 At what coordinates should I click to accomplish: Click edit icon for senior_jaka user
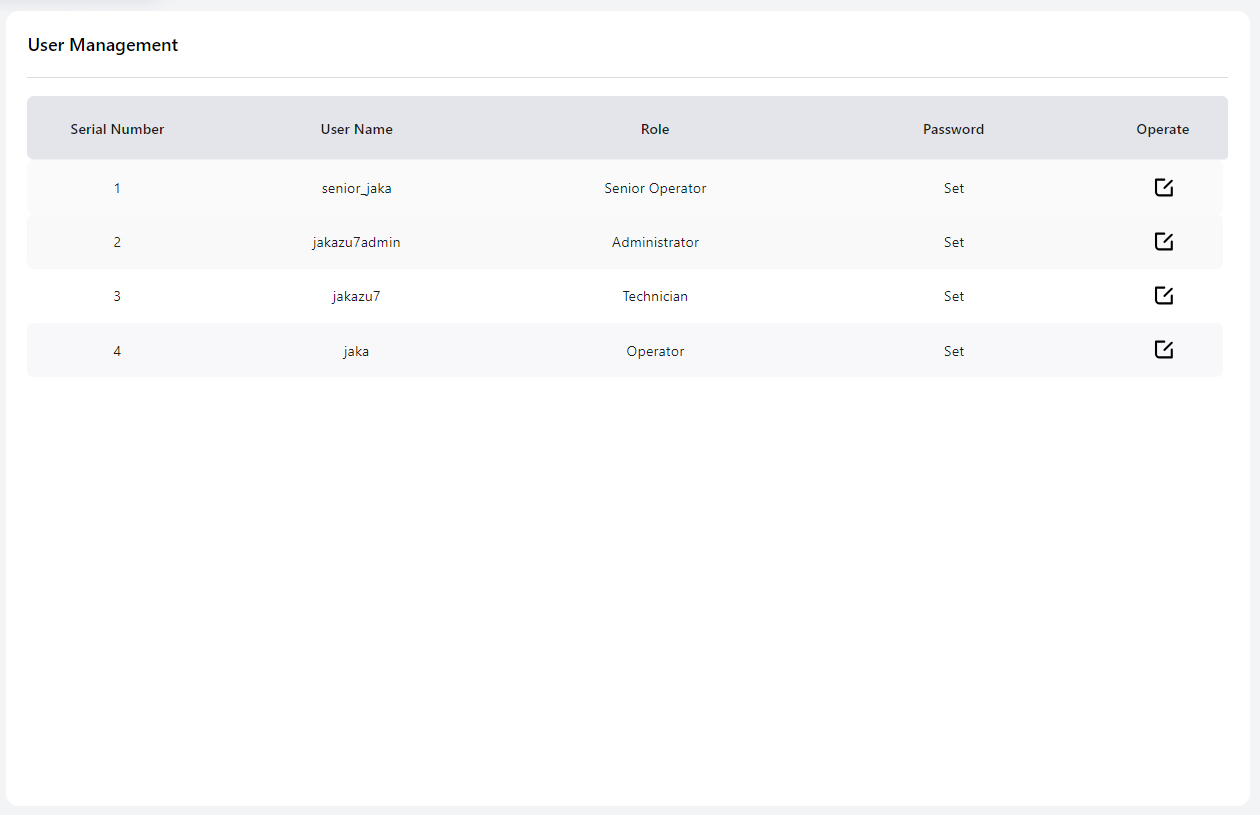[1163, 188]
